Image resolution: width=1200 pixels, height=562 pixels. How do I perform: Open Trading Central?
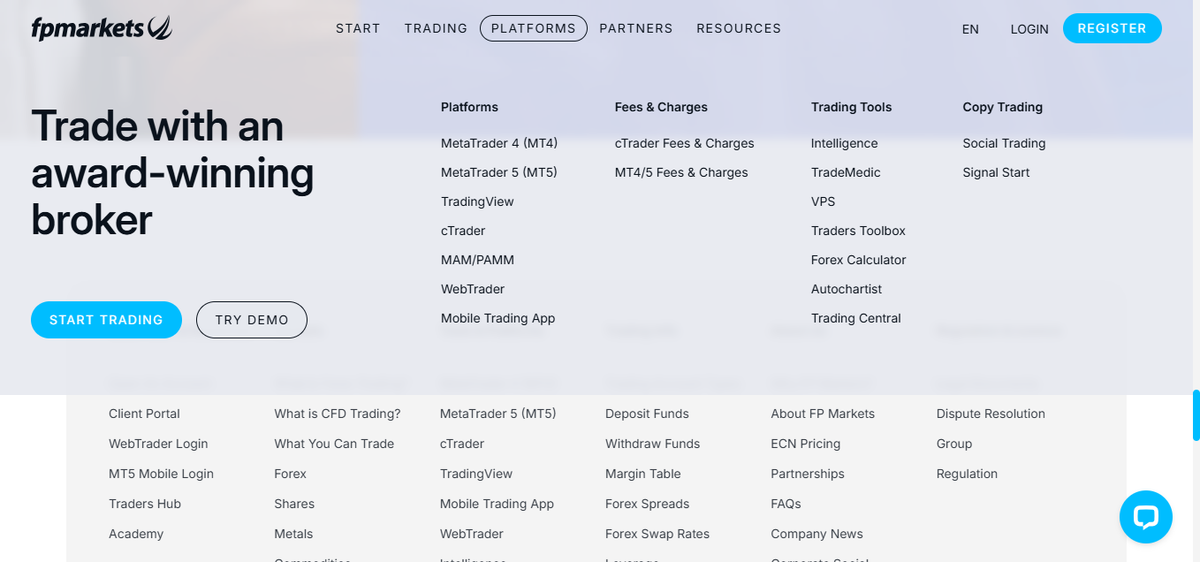[x=856, y=318]
